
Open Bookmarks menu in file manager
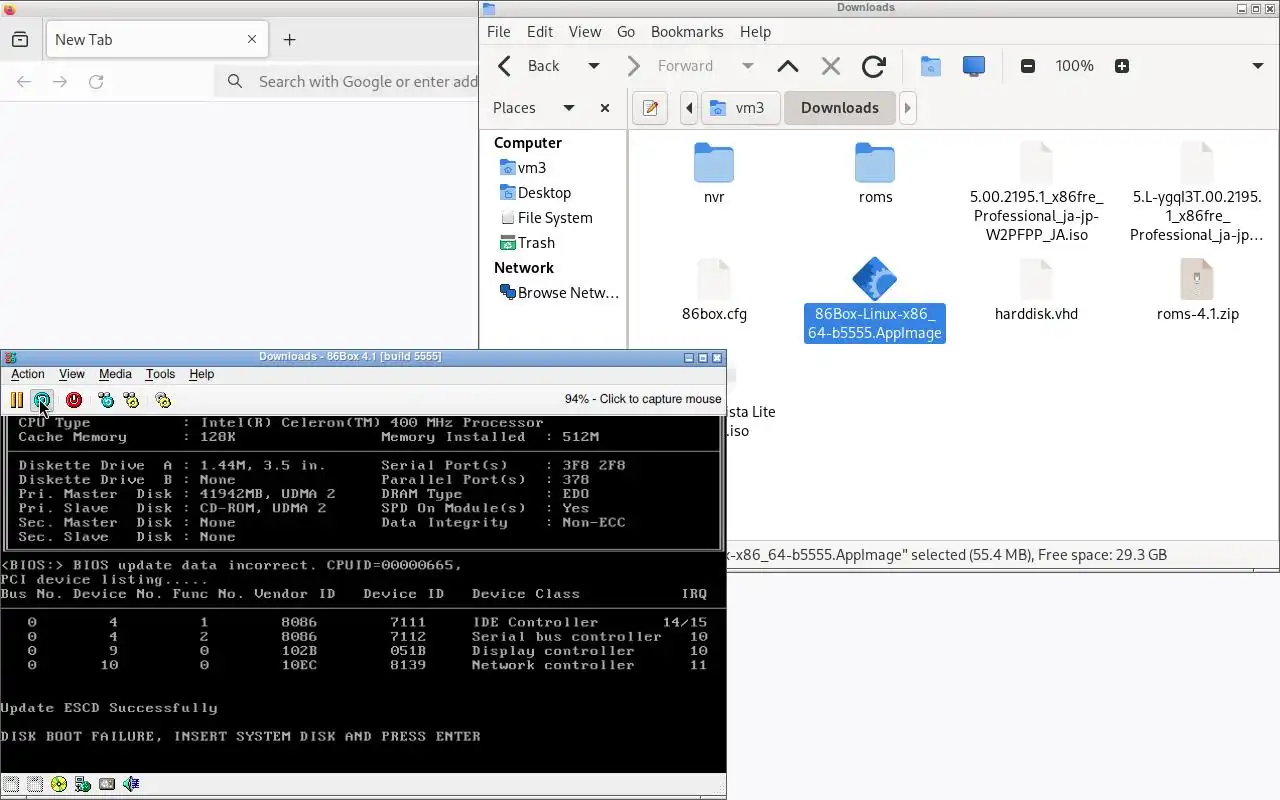click(x=687, y=32)
